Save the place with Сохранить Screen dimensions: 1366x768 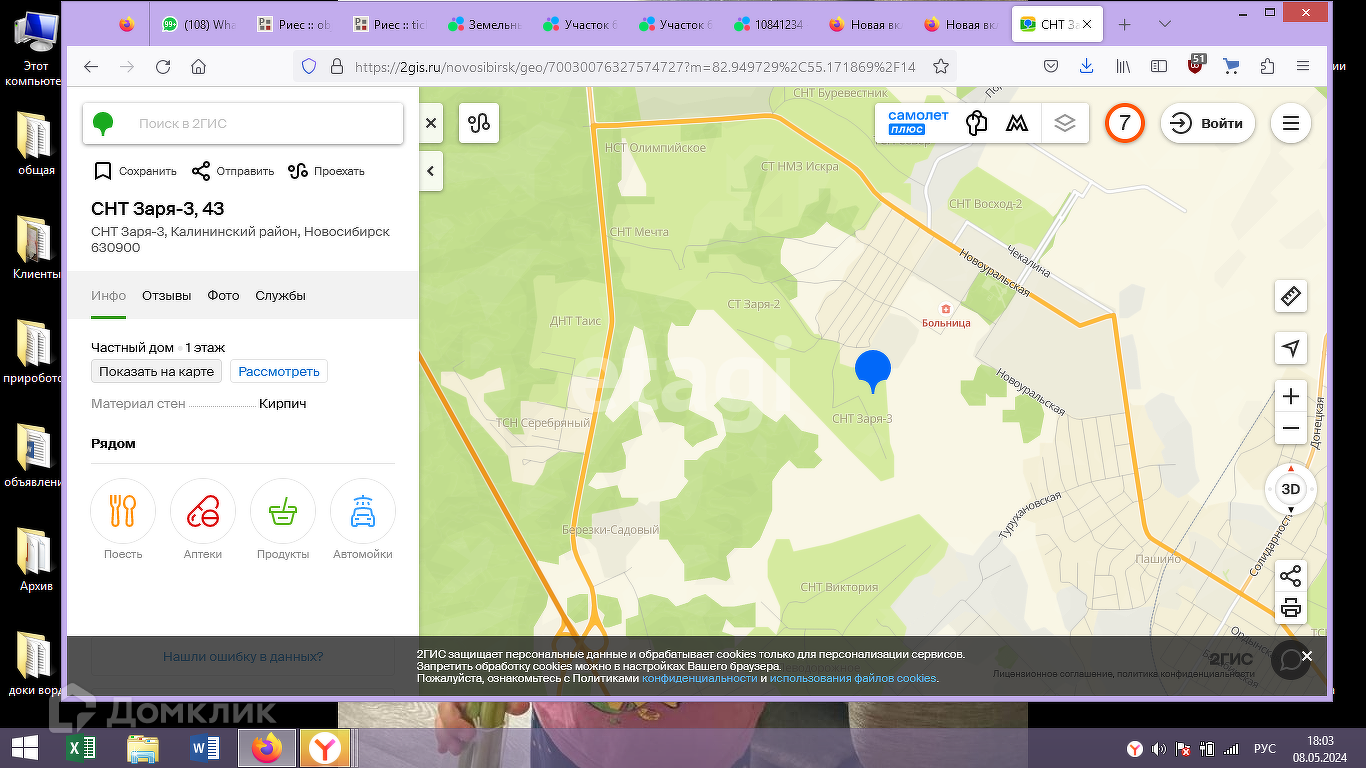point(135,171)
